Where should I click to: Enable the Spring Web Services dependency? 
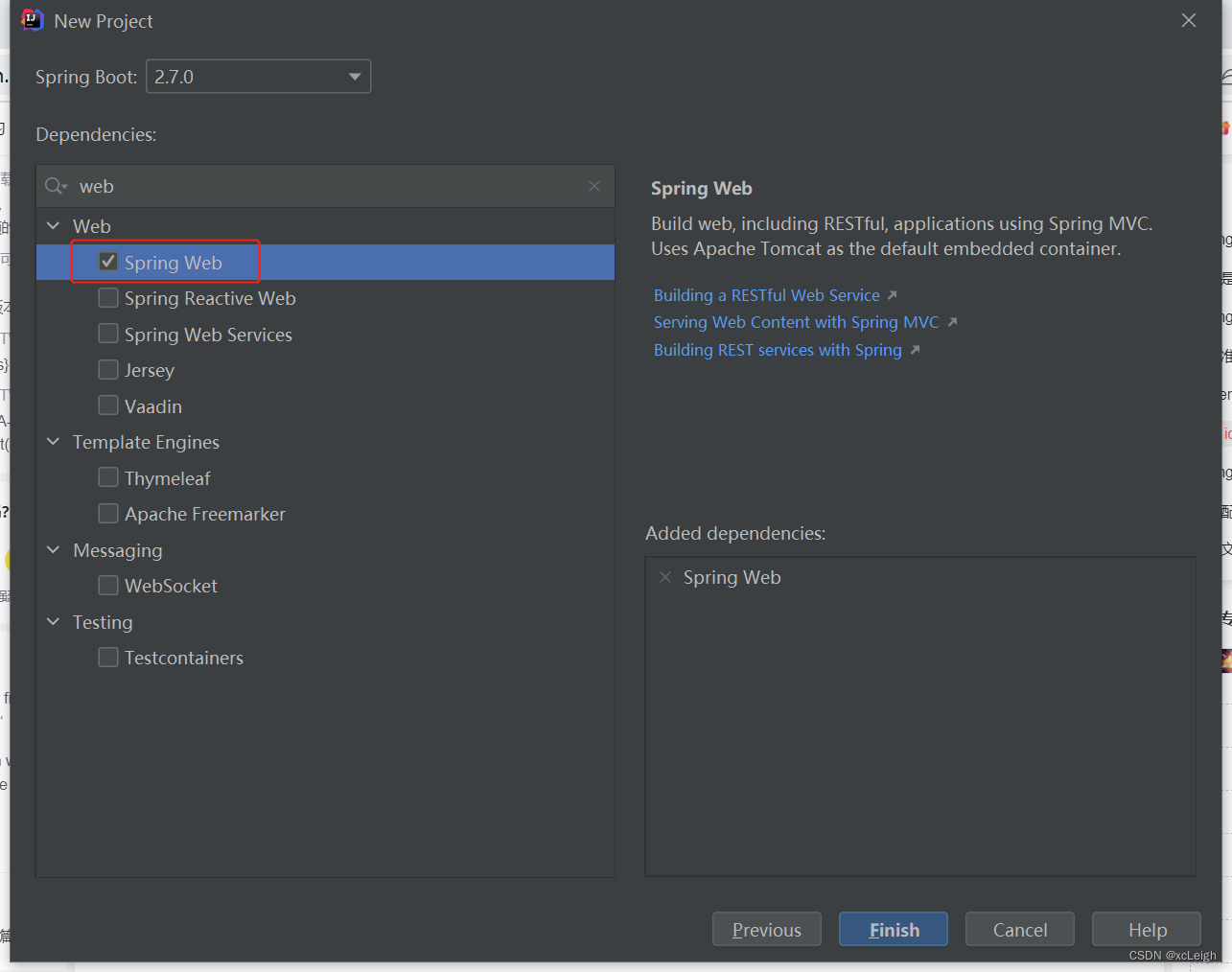108,334
